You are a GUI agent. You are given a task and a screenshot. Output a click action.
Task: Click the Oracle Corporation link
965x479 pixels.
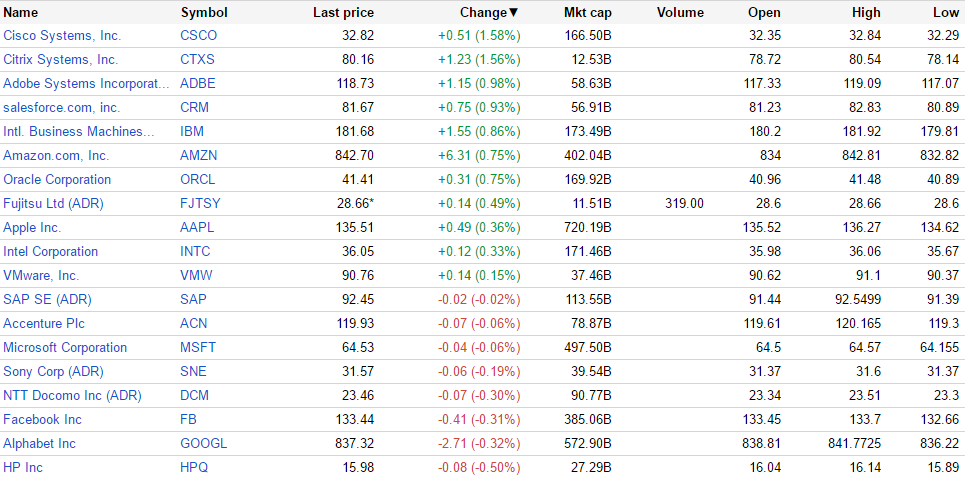pyautogui.click(x=57, y=179)
